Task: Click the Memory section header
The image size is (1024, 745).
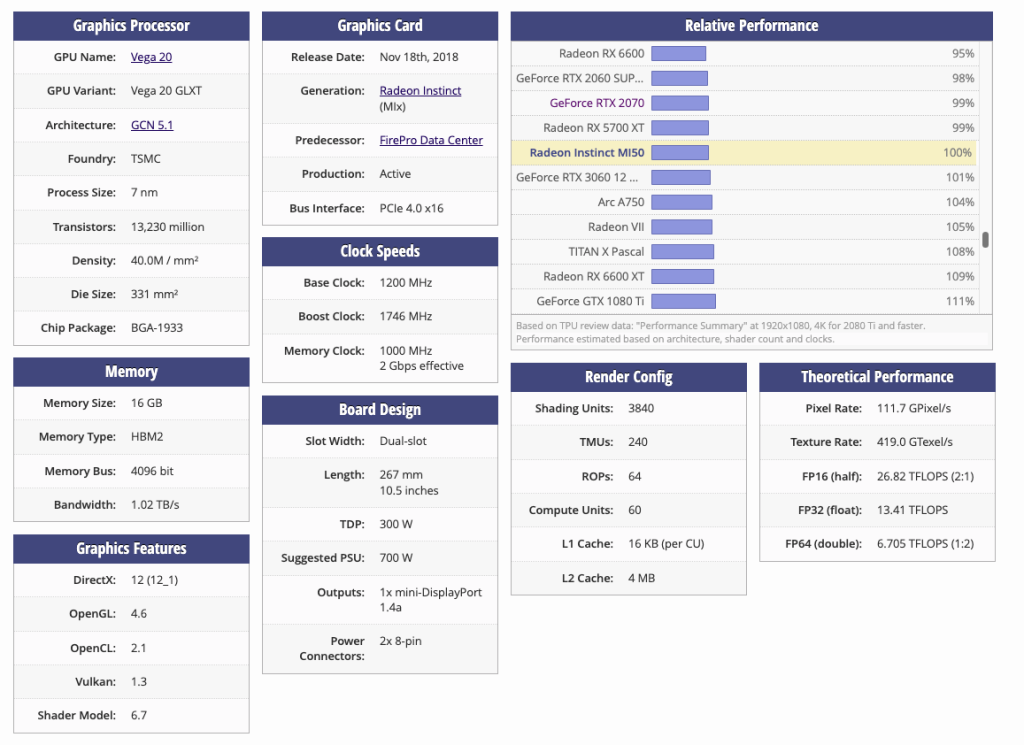Action: point(131,372)
